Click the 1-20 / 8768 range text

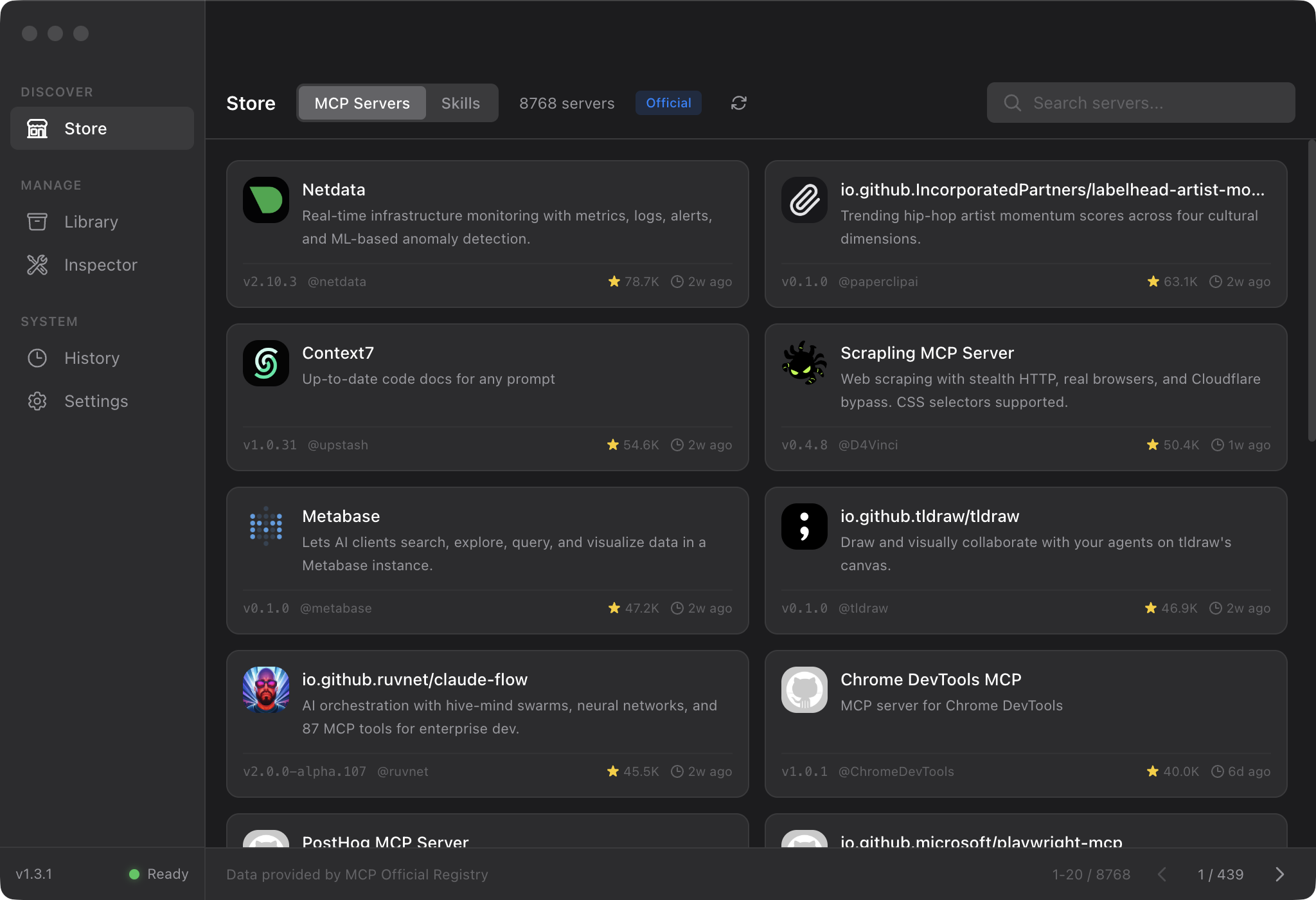pos(1091,874)
